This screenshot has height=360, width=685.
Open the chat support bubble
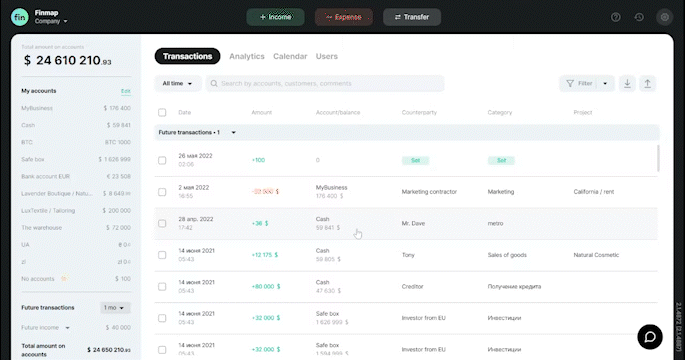point(650,336)
